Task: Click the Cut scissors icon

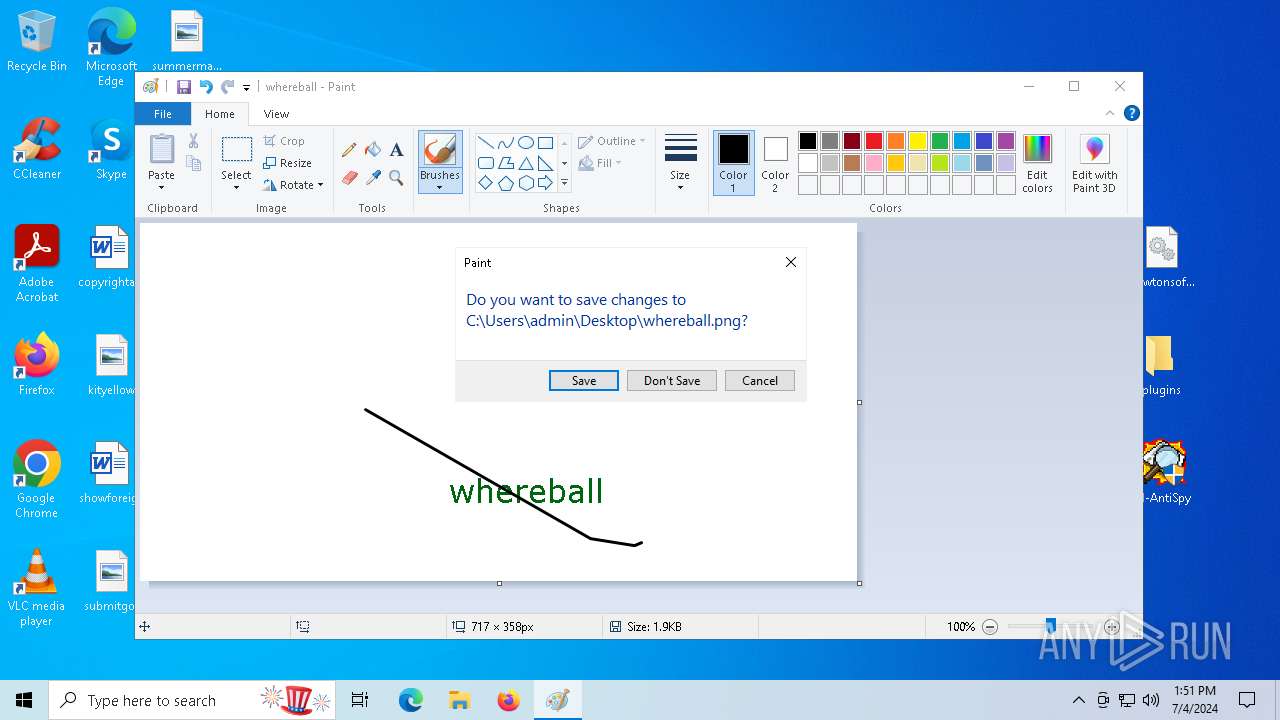Action: (193, 142)
